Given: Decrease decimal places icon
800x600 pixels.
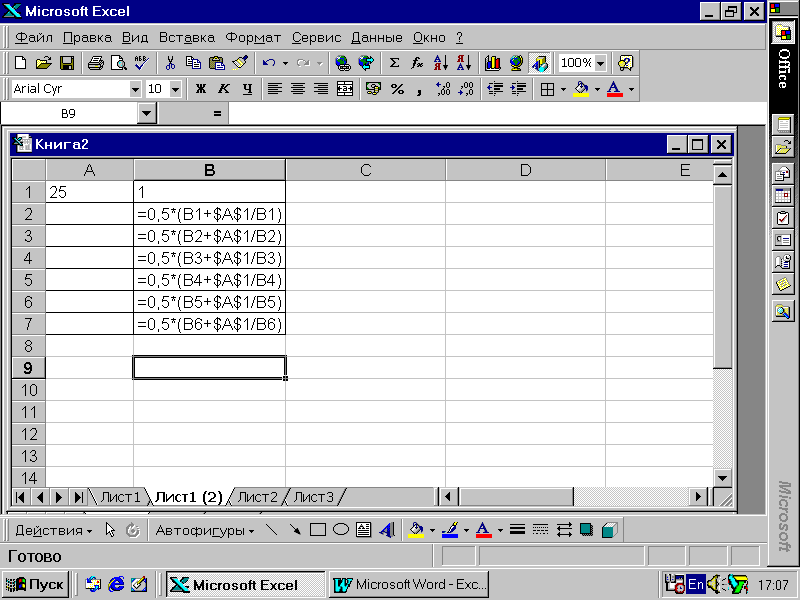Looking at the screenshot, I should pos(466,89).
